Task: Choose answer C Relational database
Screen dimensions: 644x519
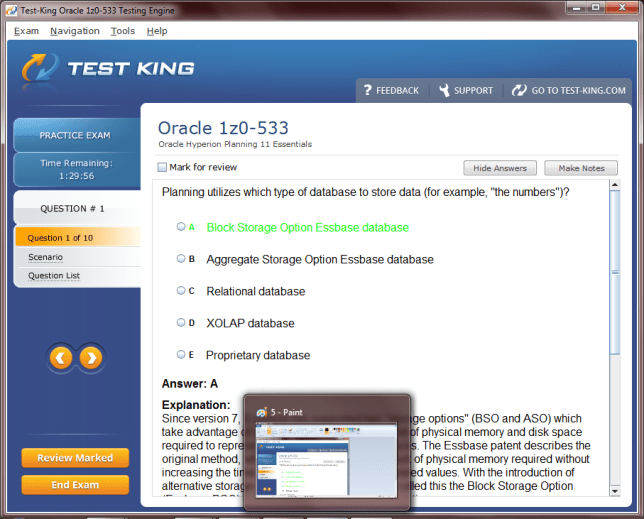Action: click(x=181, y=291)
